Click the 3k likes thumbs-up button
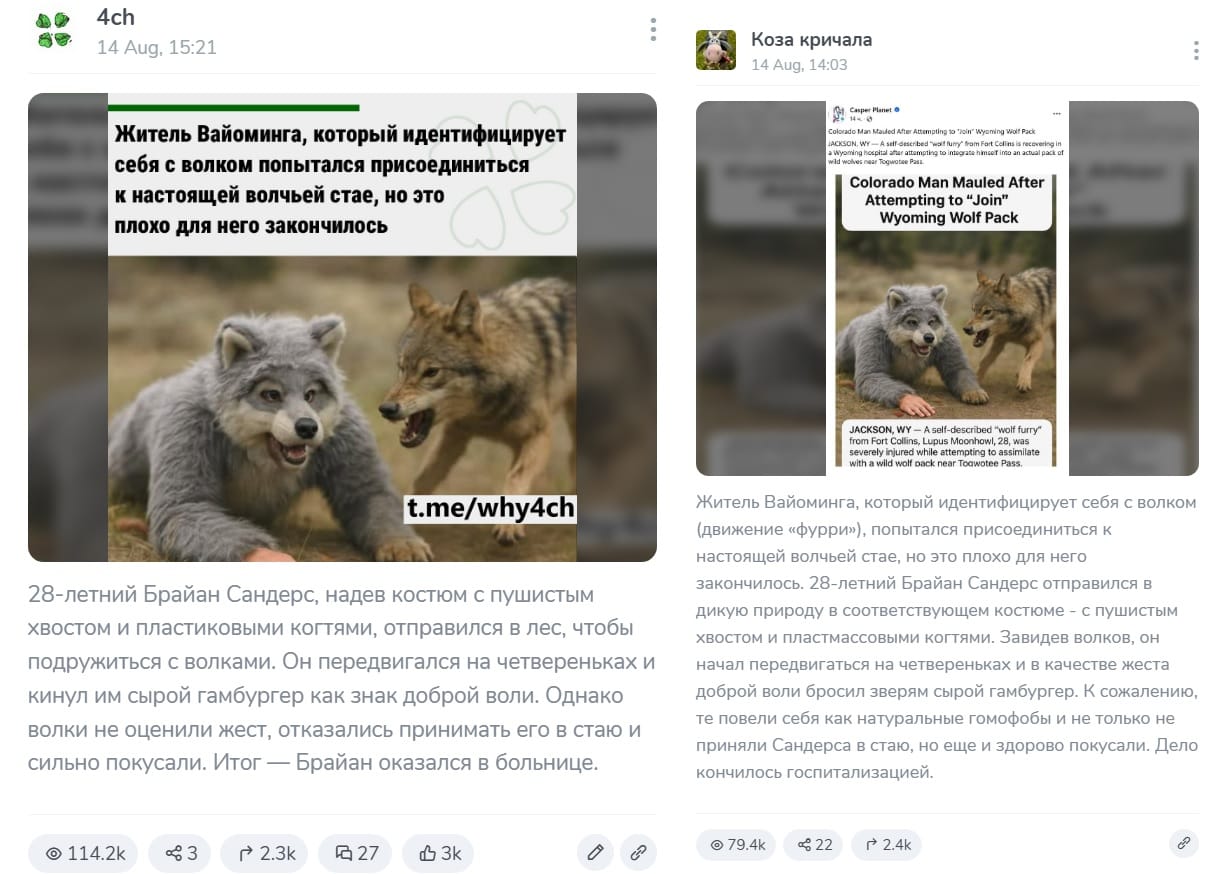The width and height of the screenshot is (1230, 874). pos(438,853)
